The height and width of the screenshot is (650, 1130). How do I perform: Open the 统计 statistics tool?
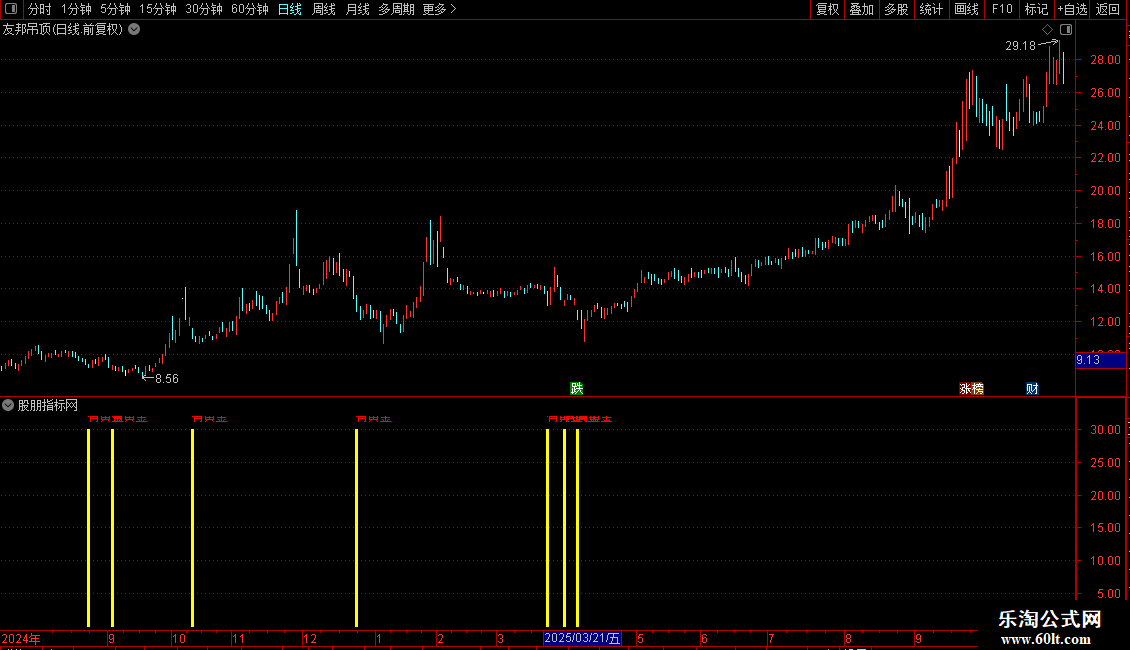click(x=930, y=9)
